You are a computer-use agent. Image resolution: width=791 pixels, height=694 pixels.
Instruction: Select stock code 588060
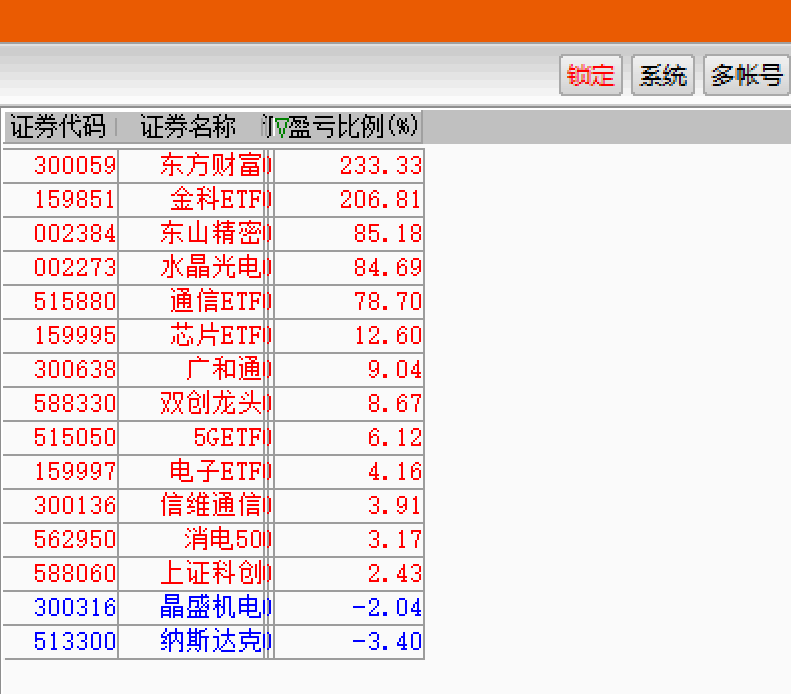click(75, 573)
